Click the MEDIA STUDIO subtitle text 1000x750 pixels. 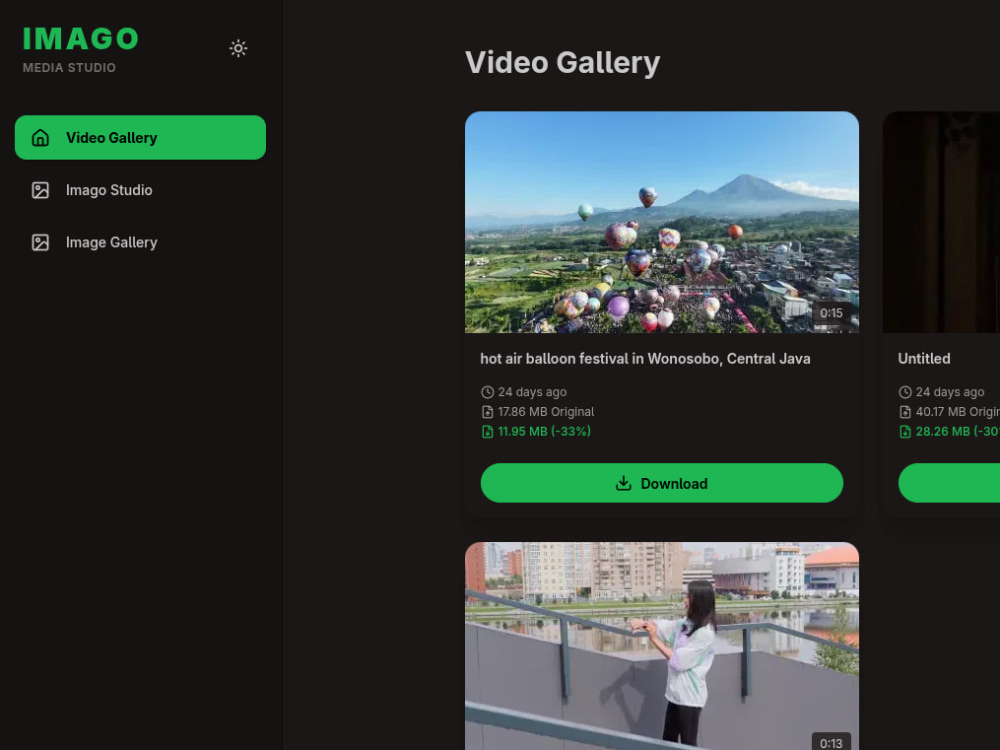coord(70,68)
